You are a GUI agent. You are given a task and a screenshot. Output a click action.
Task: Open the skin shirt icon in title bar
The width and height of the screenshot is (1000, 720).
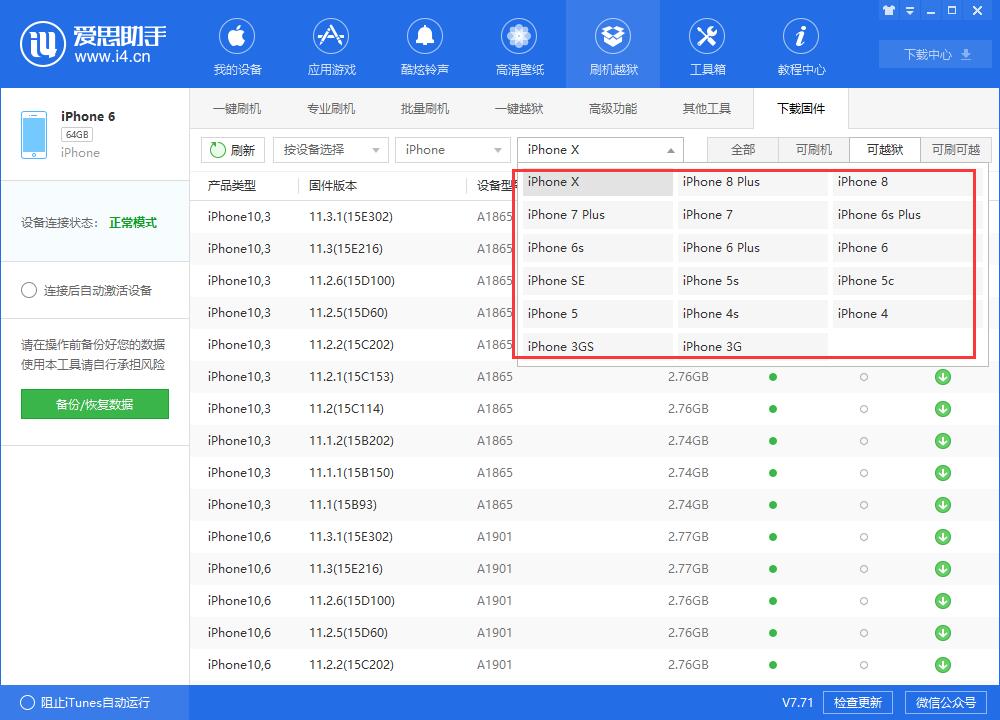(x=889, y=10)
